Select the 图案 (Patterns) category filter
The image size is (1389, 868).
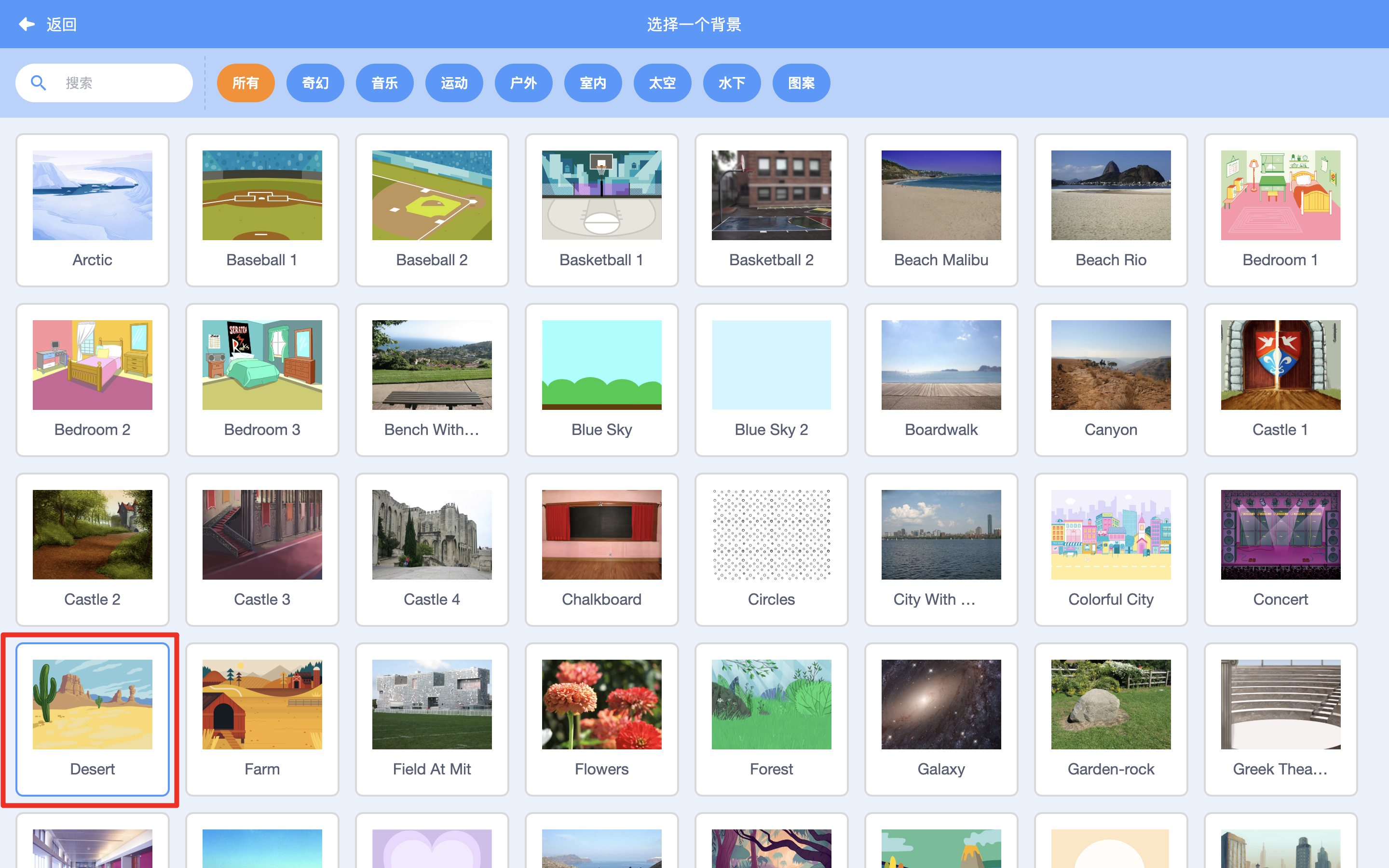tap(801, 82)
